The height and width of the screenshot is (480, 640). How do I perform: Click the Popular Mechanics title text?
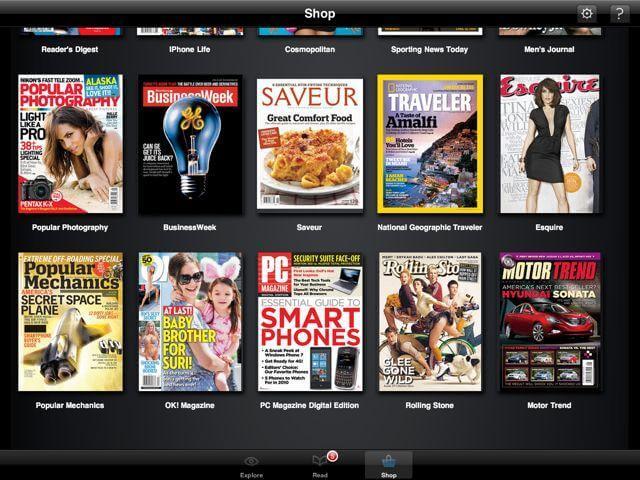(x=70, y=405)
